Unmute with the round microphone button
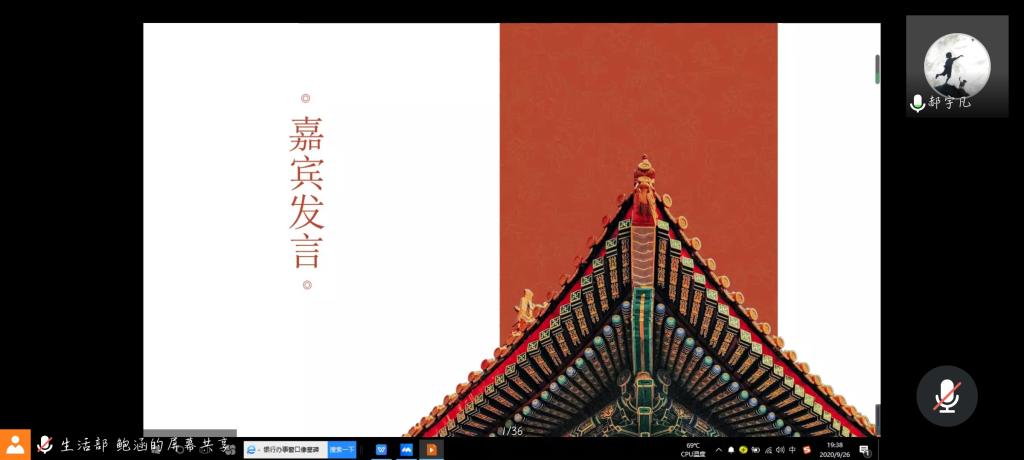 [946, 396]
